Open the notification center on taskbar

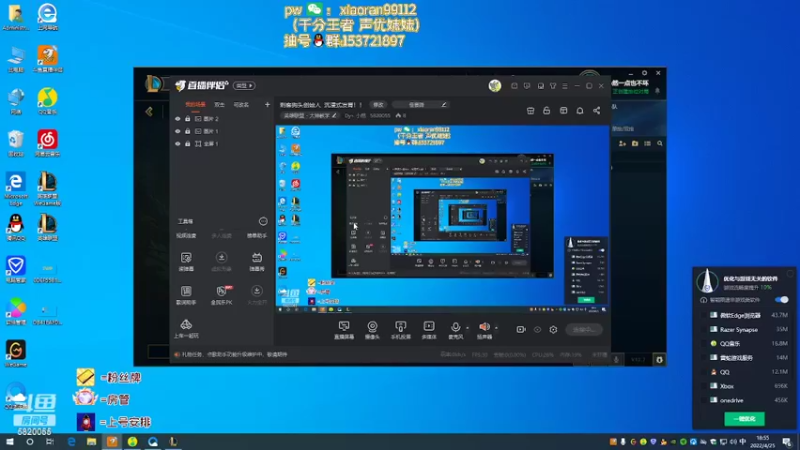point(787,442)
